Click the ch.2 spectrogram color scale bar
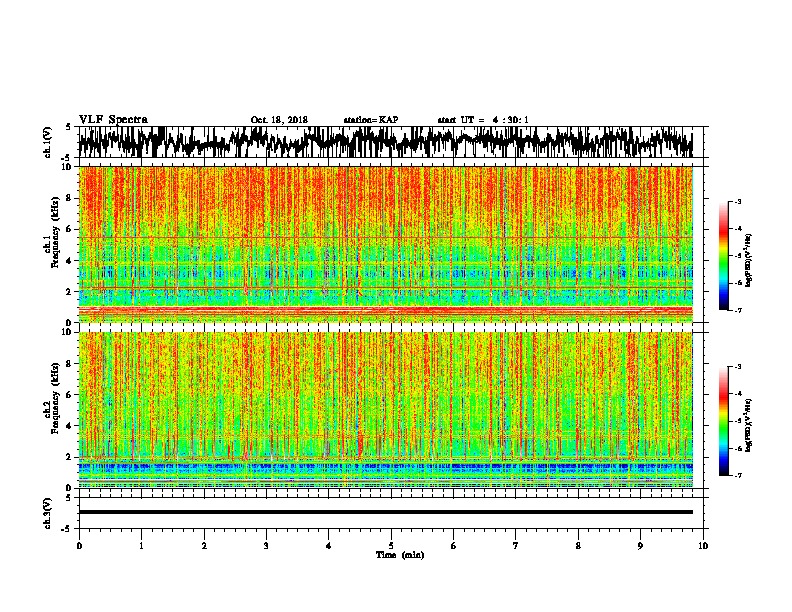The height and width of the screenshot is (612, 792). pyautogui.click(x=723, y=421)
